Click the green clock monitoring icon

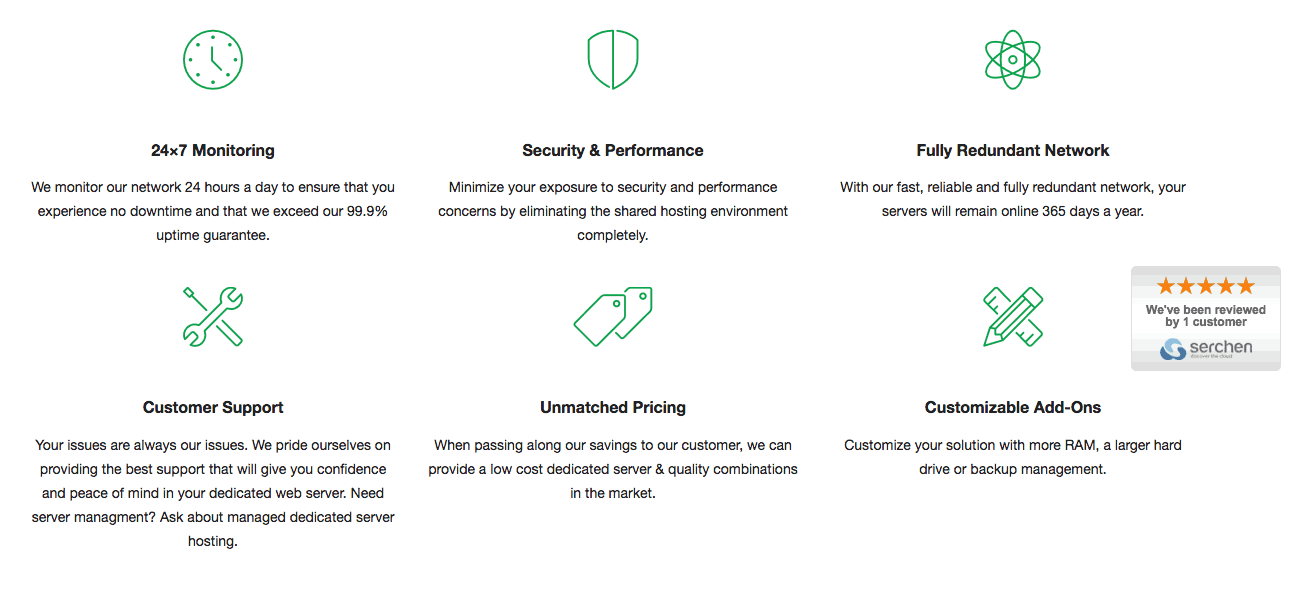213,60
